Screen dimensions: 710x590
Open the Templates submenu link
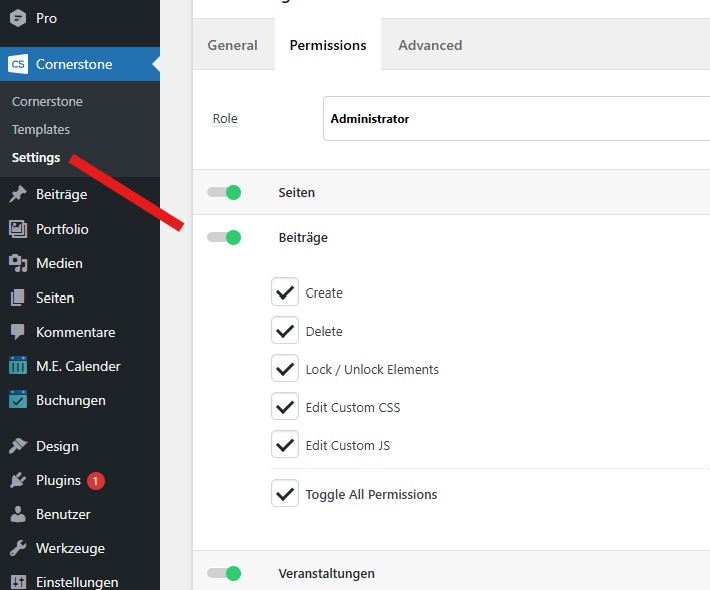[x=41, y=130]
